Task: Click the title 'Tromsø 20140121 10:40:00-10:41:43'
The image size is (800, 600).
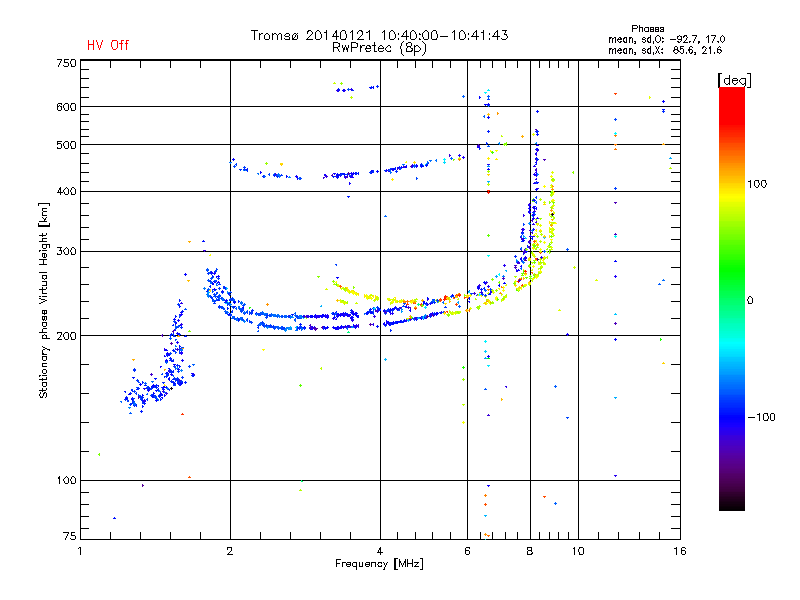Action: tap(379, 35)
